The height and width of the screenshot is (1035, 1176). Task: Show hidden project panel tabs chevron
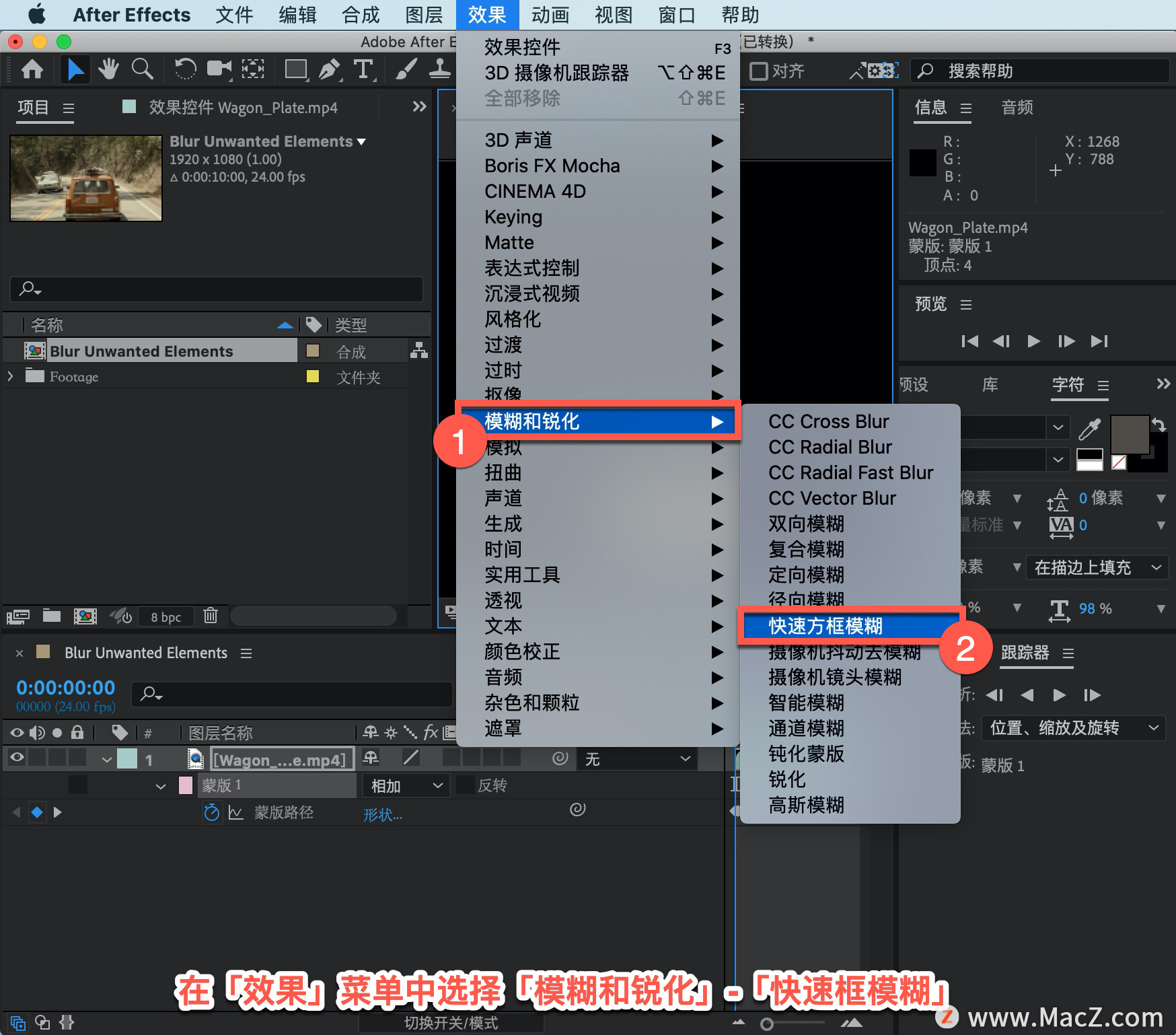419,106
